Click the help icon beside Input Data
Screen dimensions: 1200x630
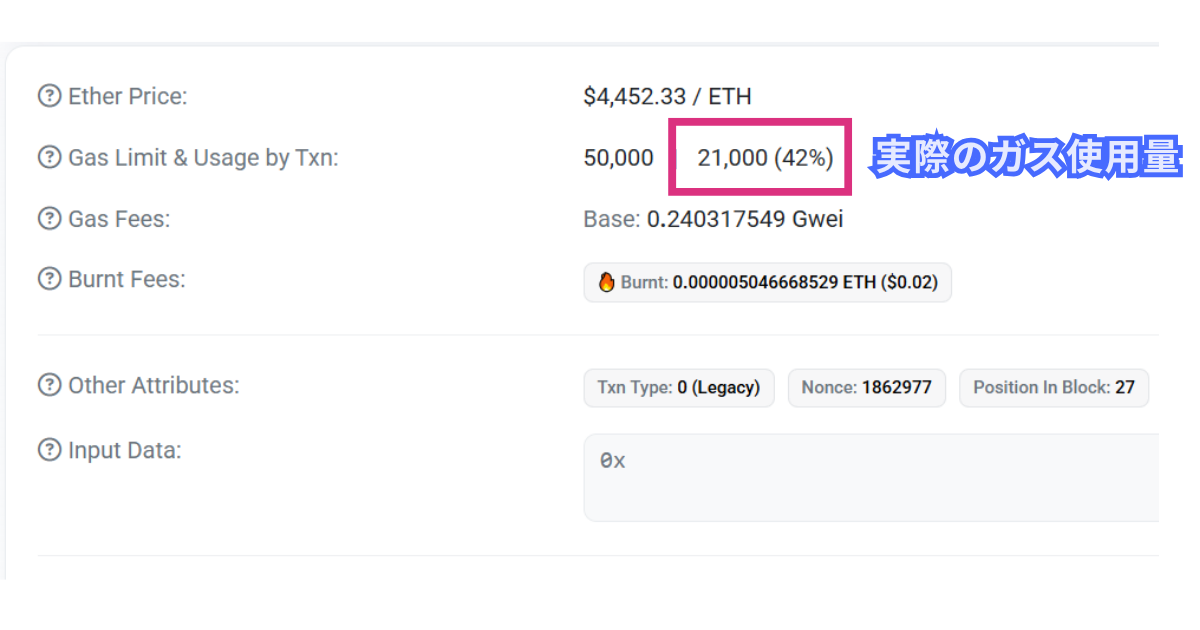pos(49,450)
